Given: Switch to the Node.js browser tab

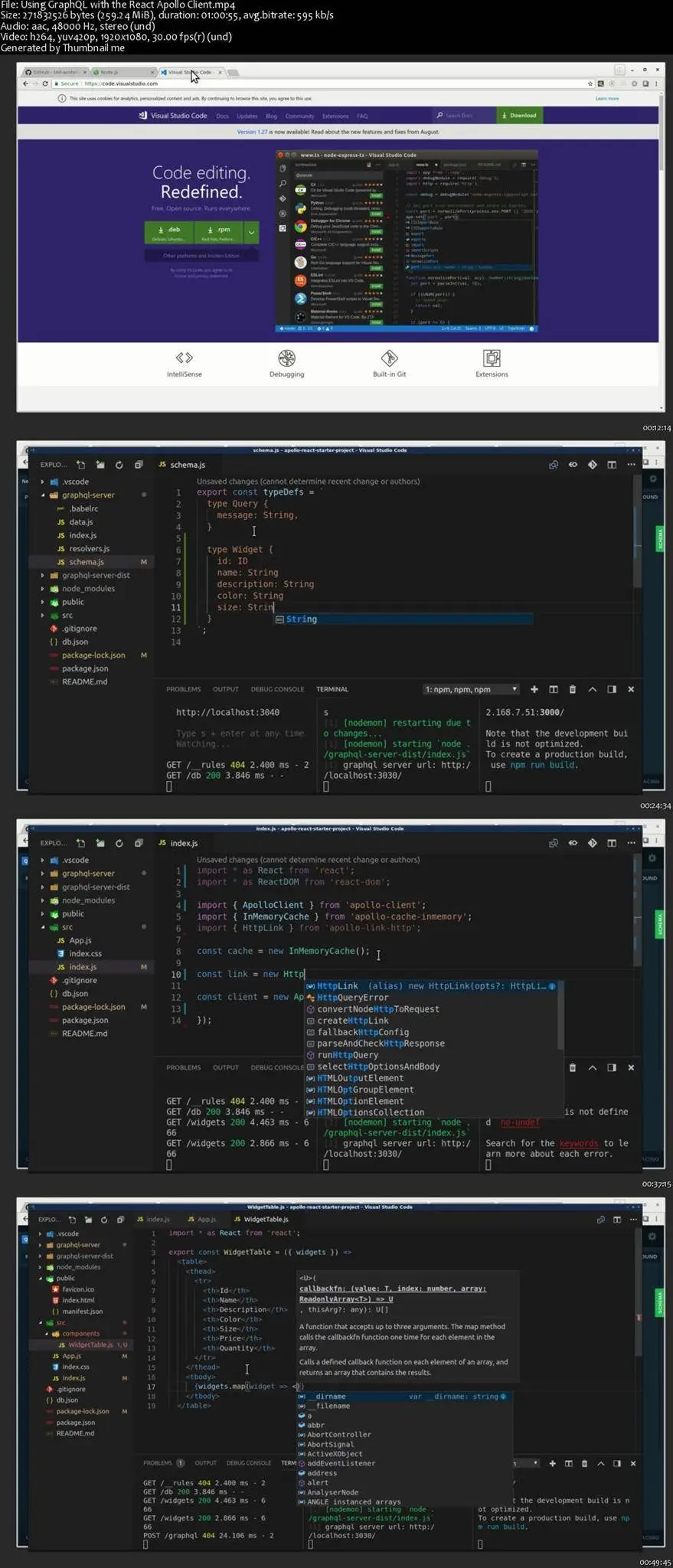Looking at the screenshot, I should 123,72.
